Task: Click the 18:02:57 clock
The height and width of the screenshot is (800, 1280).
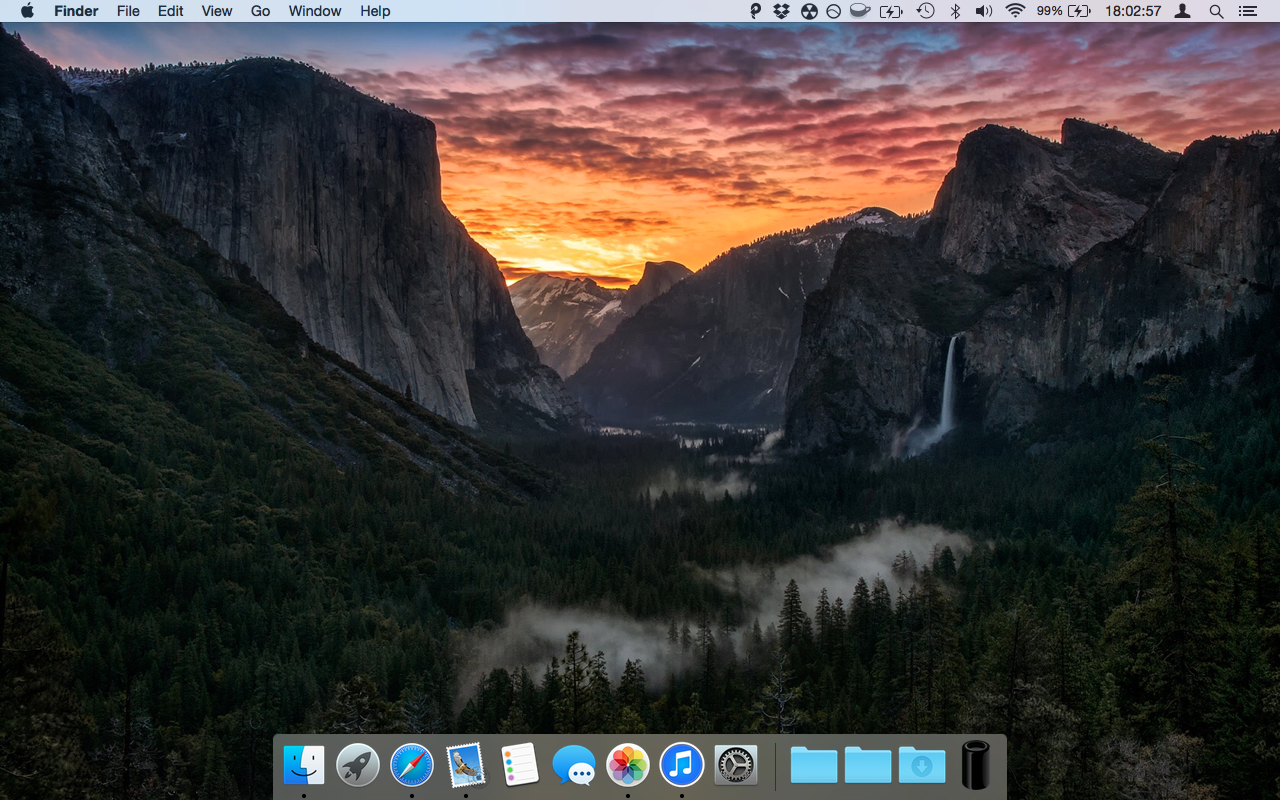Action: [1133, 11]
